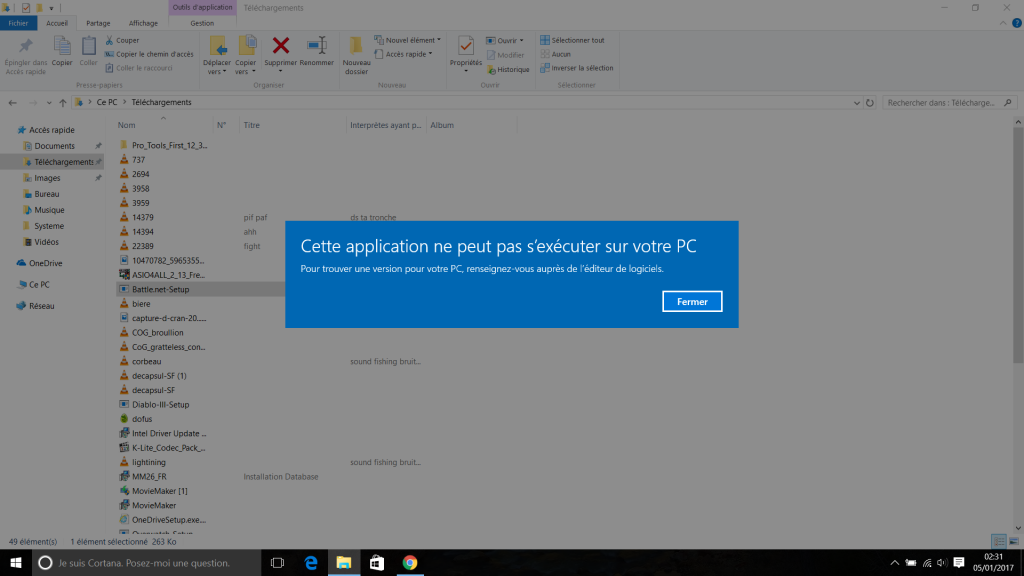Click the Cortana search box
1024x576 pixels.
pos(147,562)
